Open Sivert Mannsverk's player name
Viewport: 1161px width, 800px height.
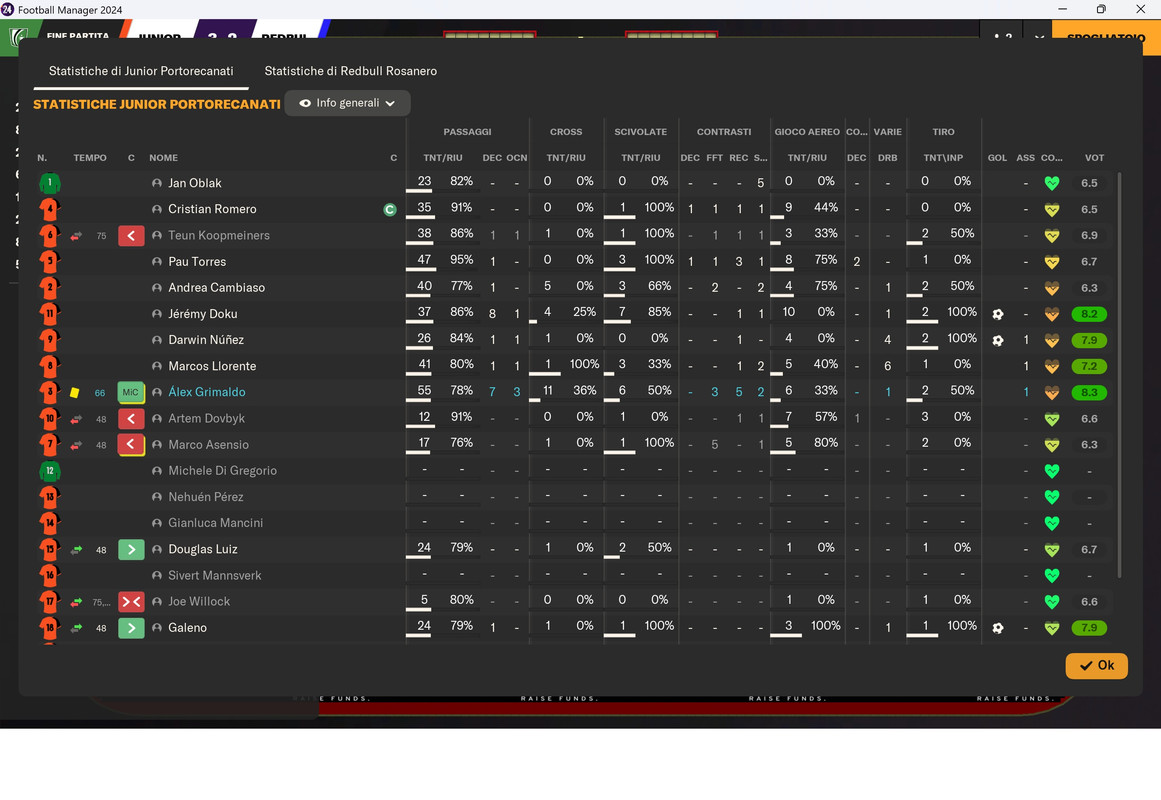pyautogui.click(x=215, y=576)
